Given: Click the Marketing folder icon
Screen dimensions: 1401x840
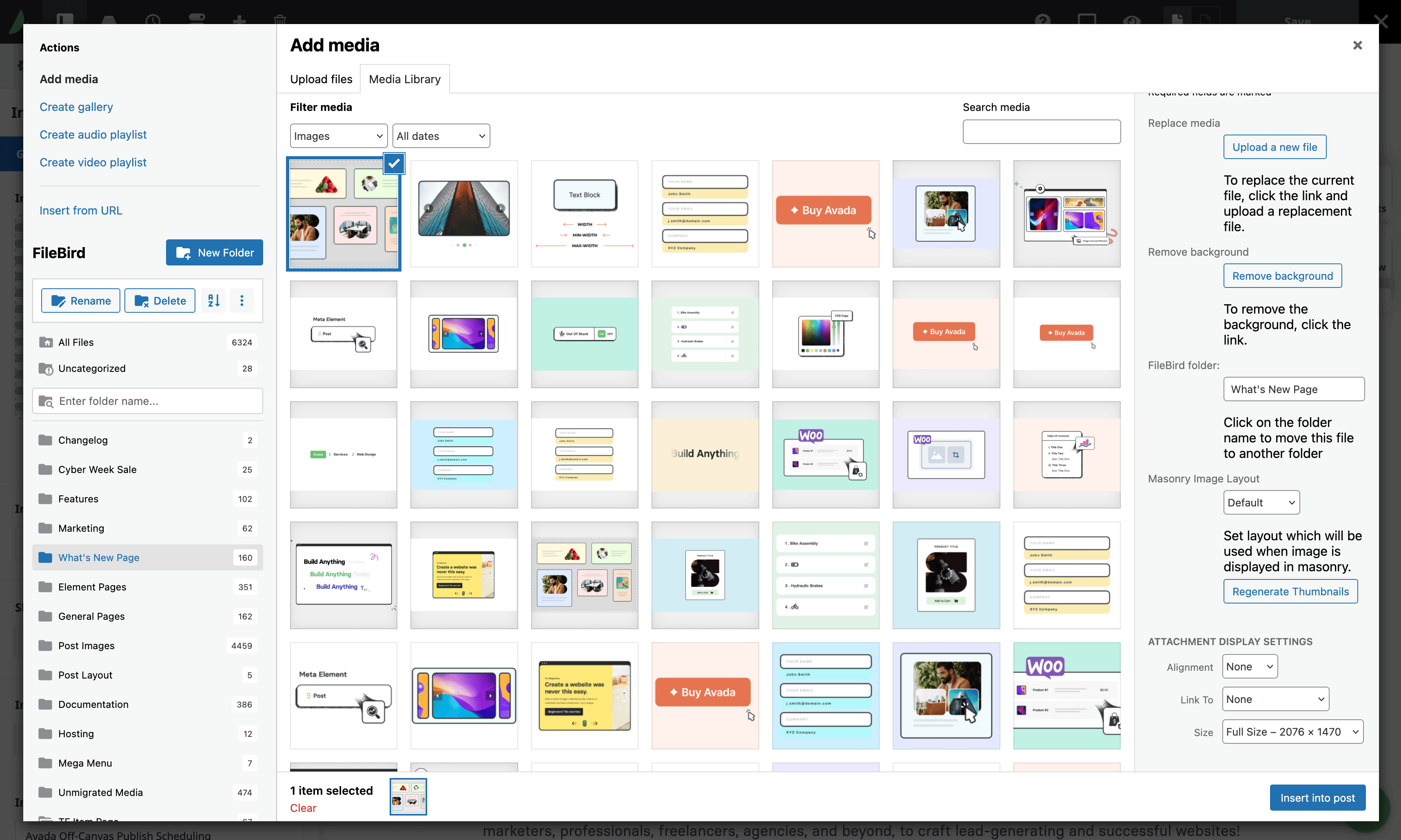Looking at the screenshot, I should coord(45,528).
